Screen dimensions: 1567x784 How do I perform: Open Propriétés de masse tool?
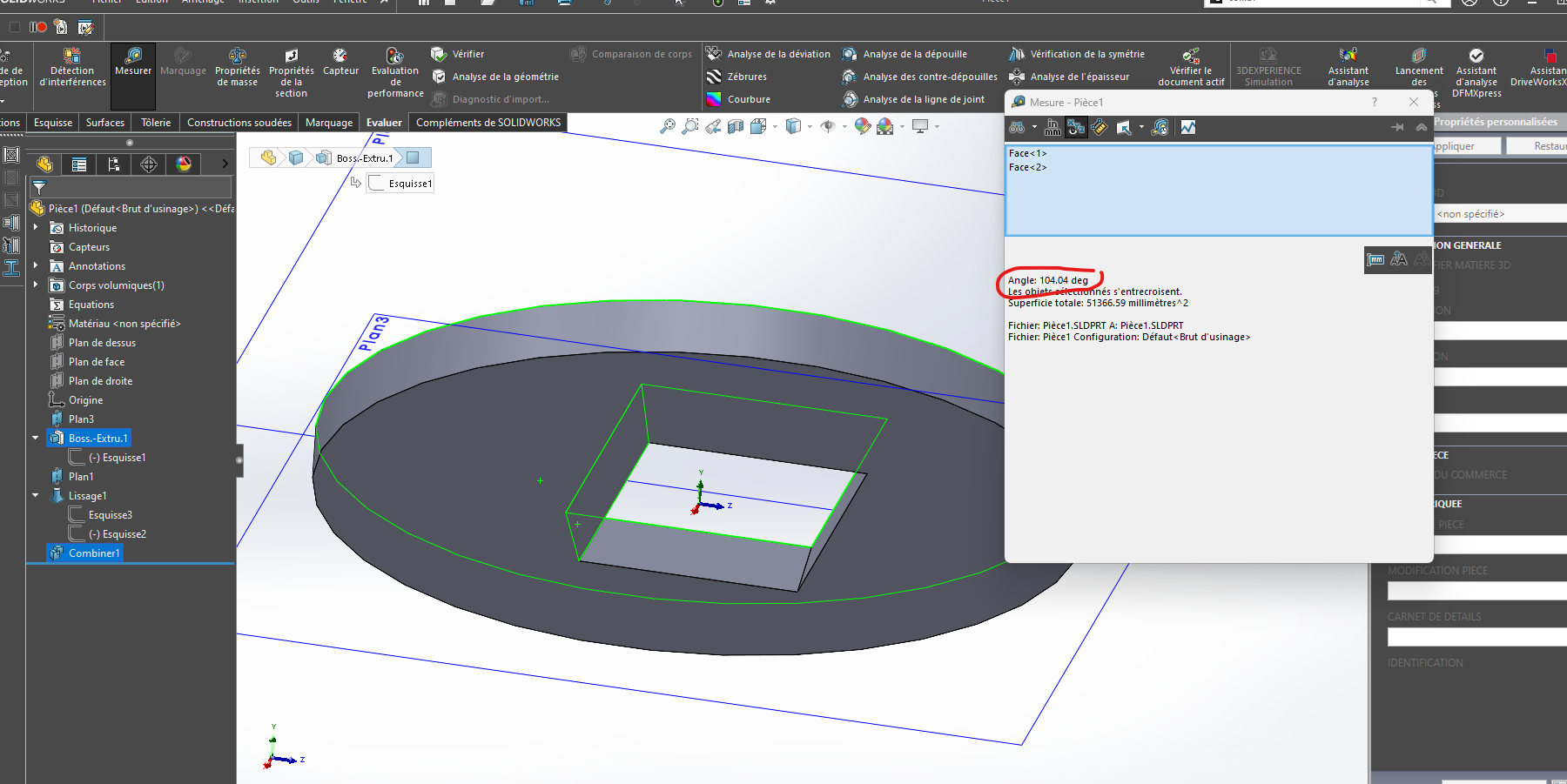[238, 67]
